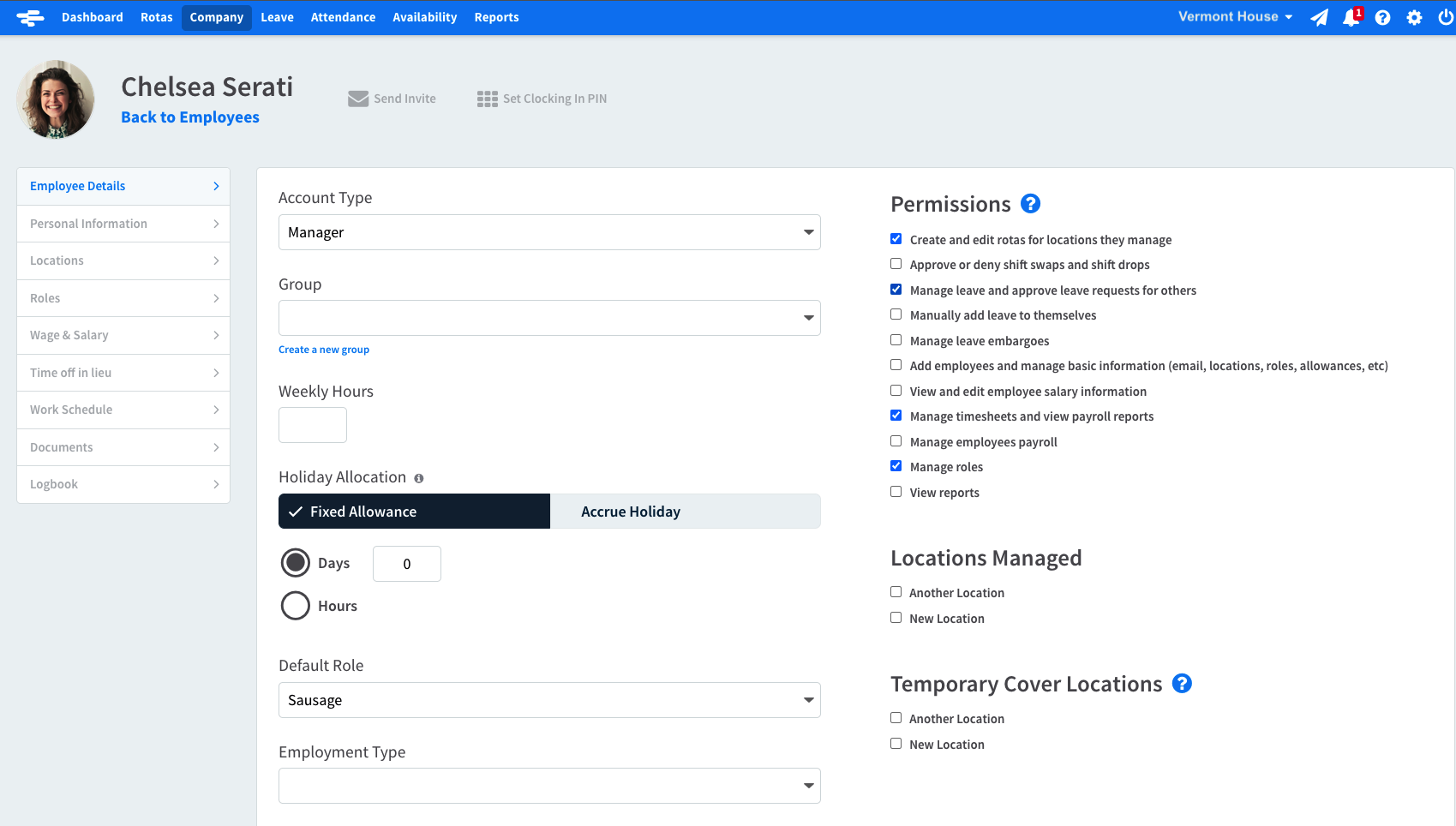Click the paper plane messaging icon
Screen dimensions: 1456x826
(x=1319, y=17)
